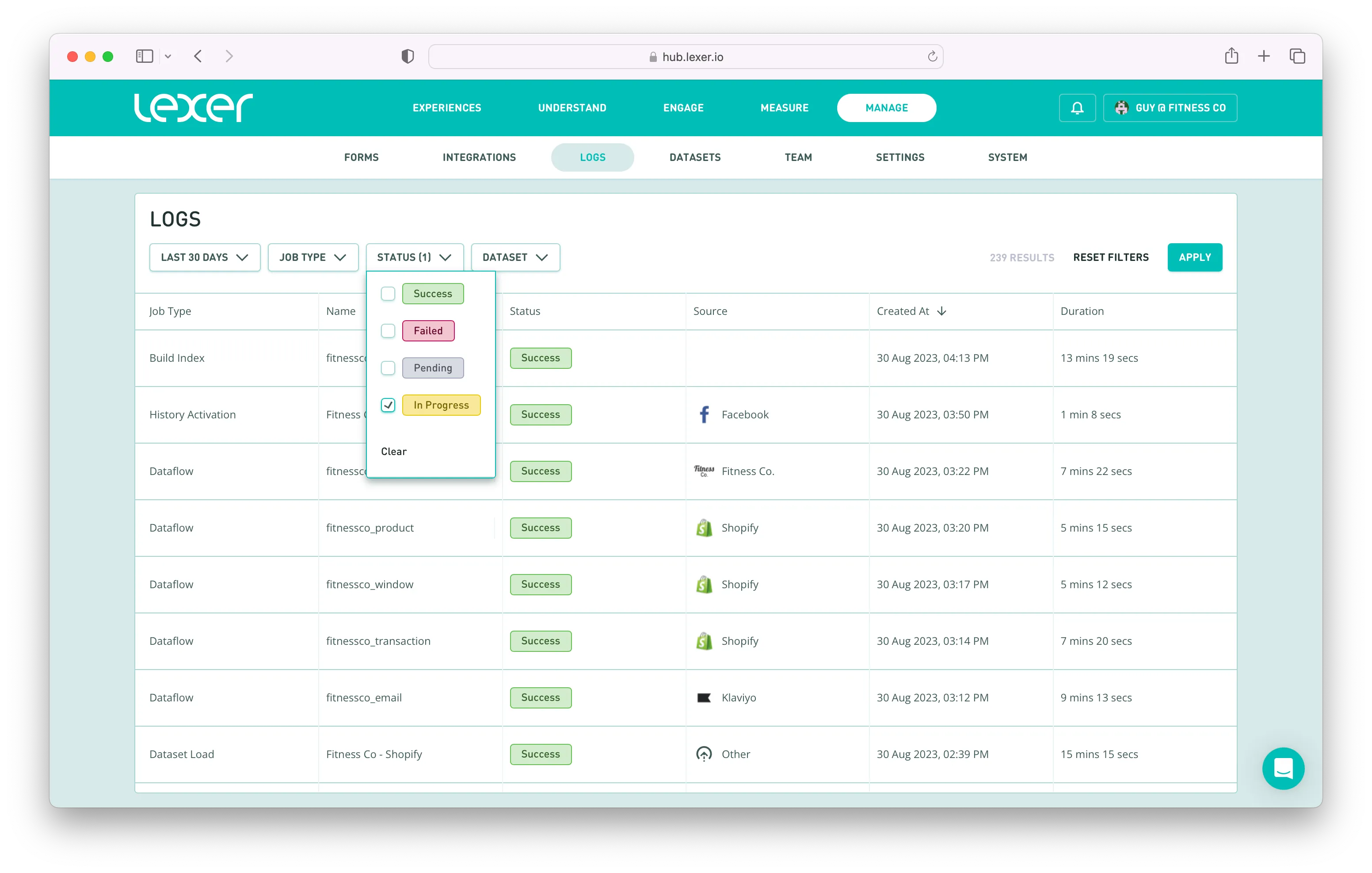Click the Apply button
1372x873 pixels.
(x=1194, y=257)
